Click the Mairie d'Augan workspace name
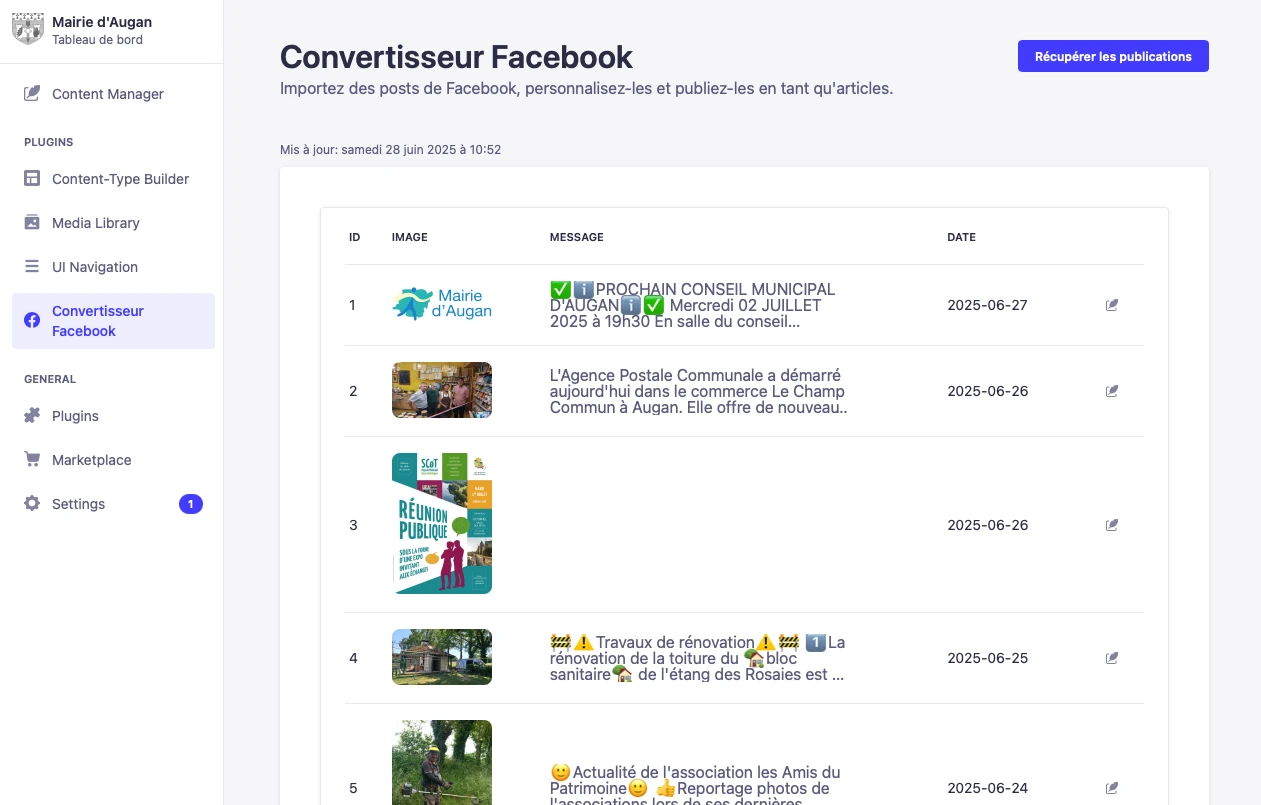 (102, 22)
